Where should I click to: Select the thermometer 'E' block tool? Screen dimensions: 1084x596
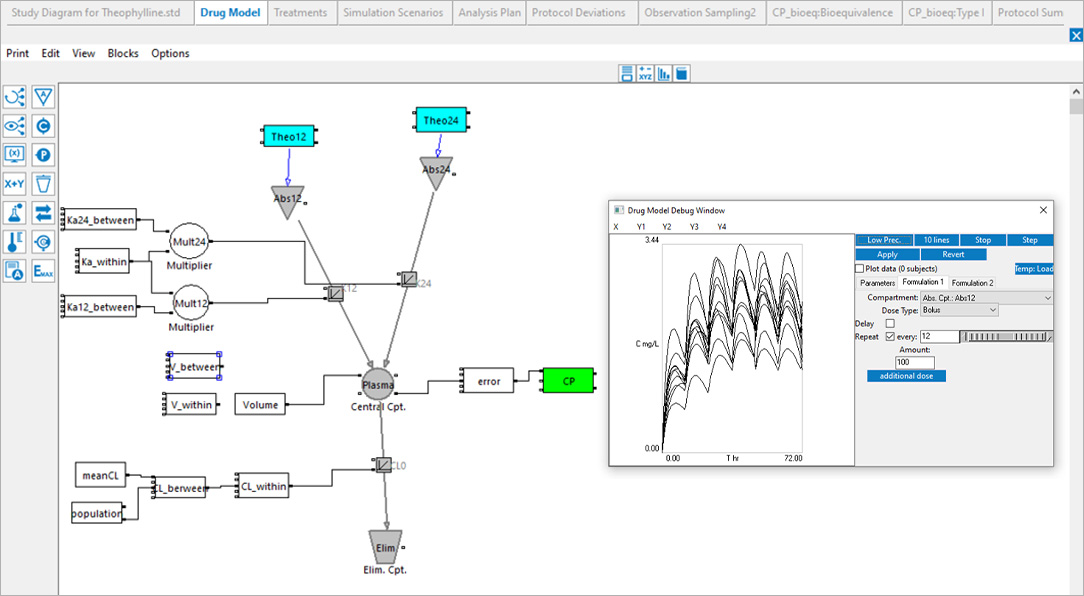click(x=15, y=242)
